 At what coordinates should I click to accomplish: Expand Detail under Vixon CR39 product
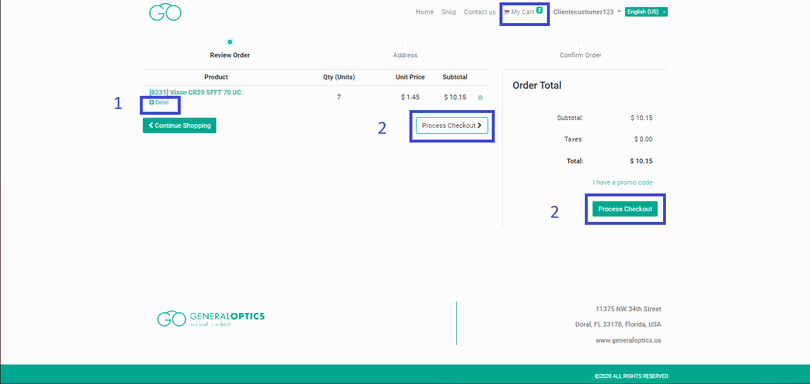[159, 102]
